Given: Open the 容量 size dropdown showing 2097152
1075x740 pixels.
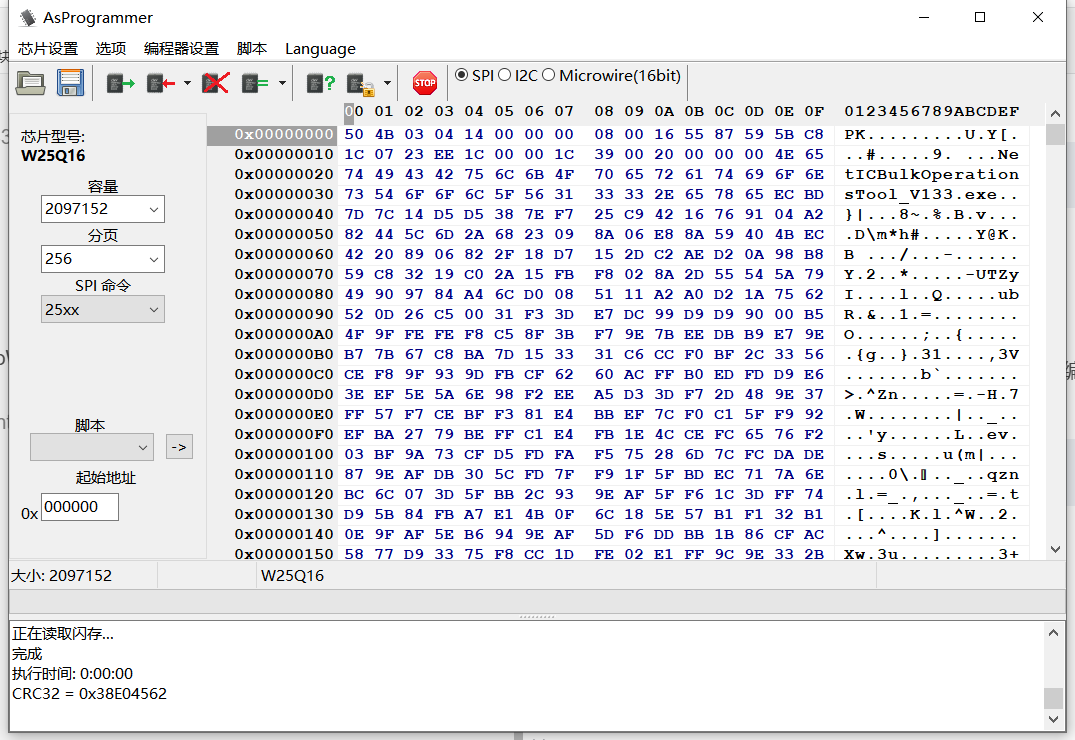Looking at the screenshot, I should point(103,209).
